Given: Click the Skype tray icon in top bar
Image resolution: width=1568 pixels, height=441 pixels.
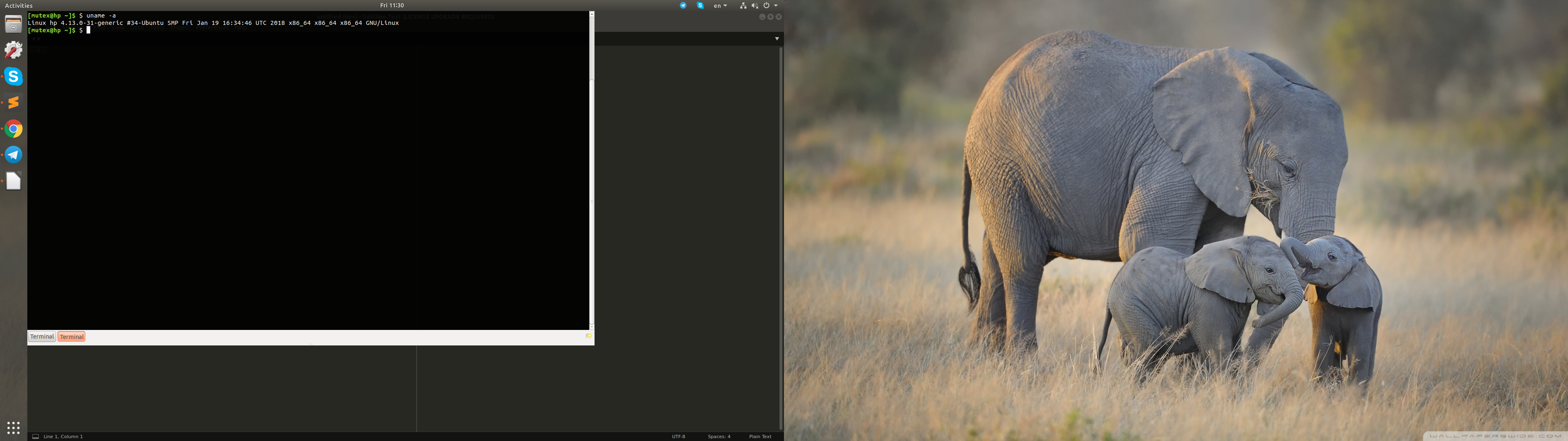Looking at the screenshot, I should pyautogui.click(x=700, y=5).
